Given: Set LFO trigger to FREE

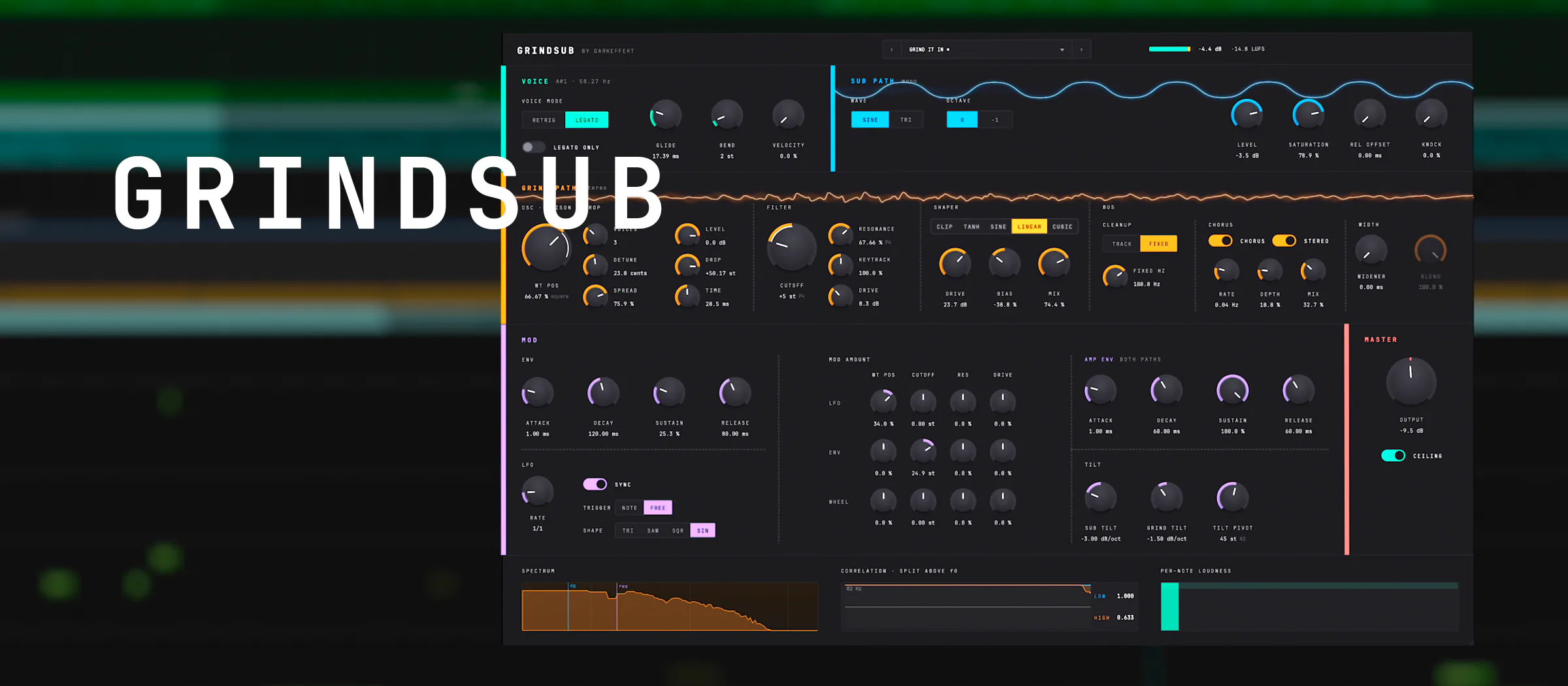Looking at the screenshot, I should click(658, 508).
